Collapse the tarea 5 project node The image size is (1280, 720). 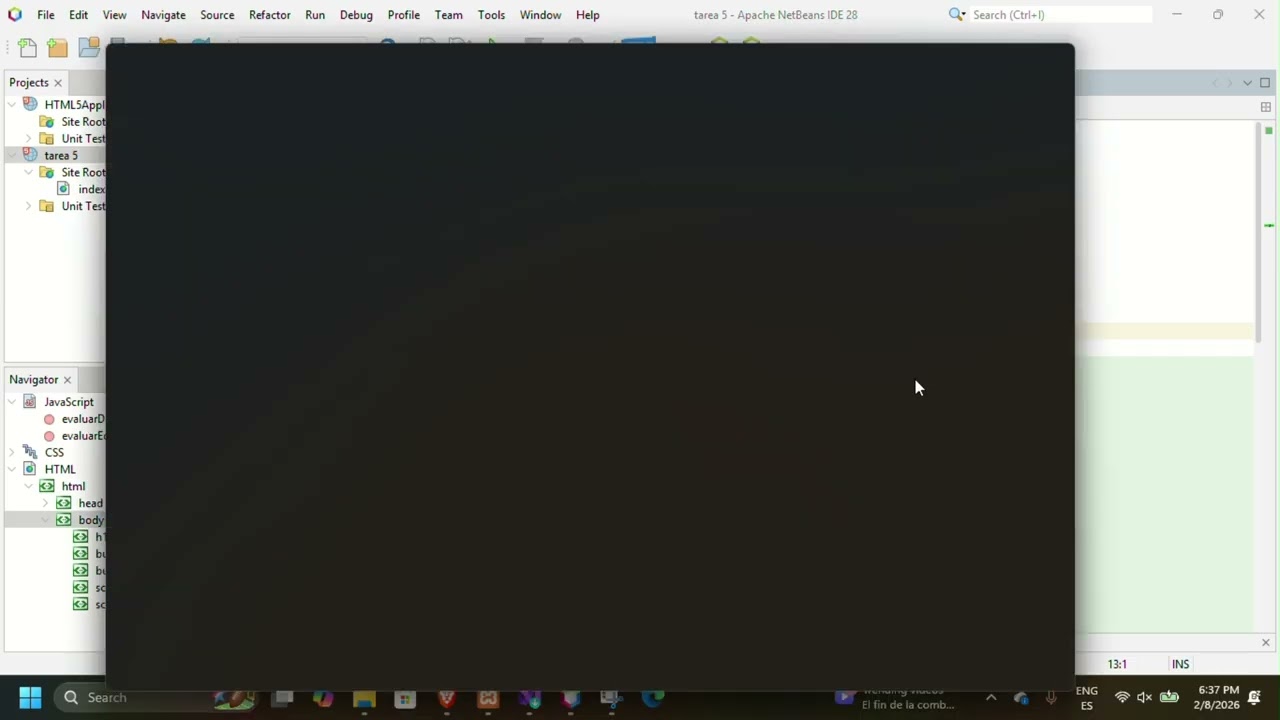(x=12, y=156)
